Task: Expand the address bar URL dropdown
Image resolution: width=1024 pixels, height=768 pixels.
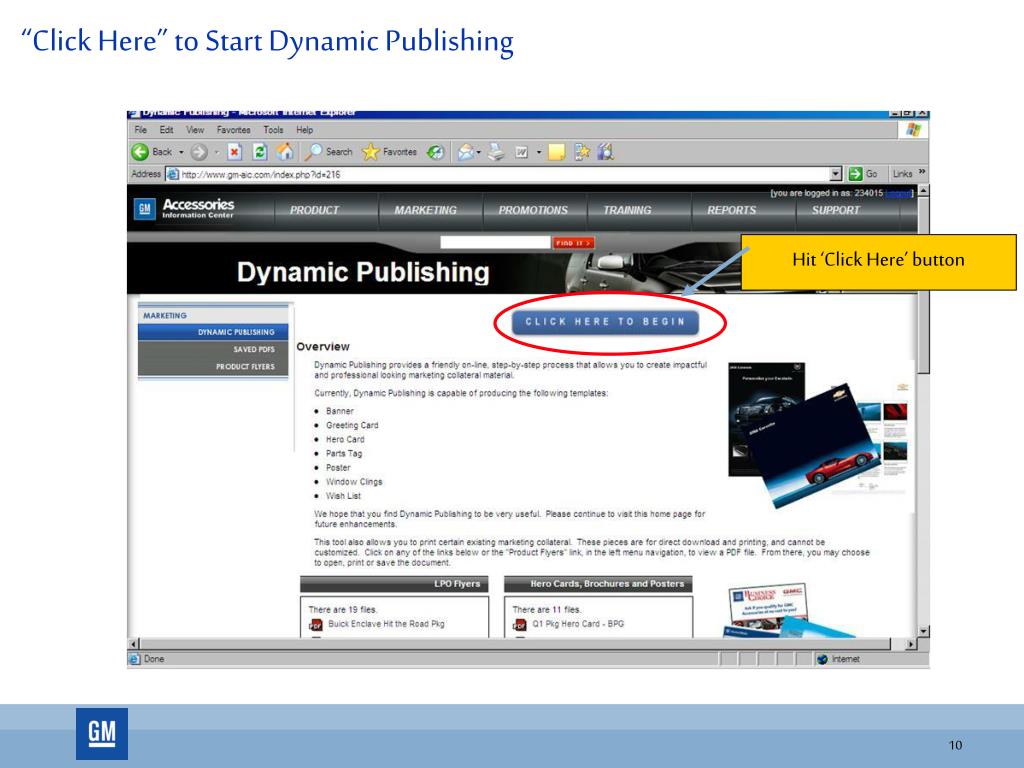Action: click(836, 174)
